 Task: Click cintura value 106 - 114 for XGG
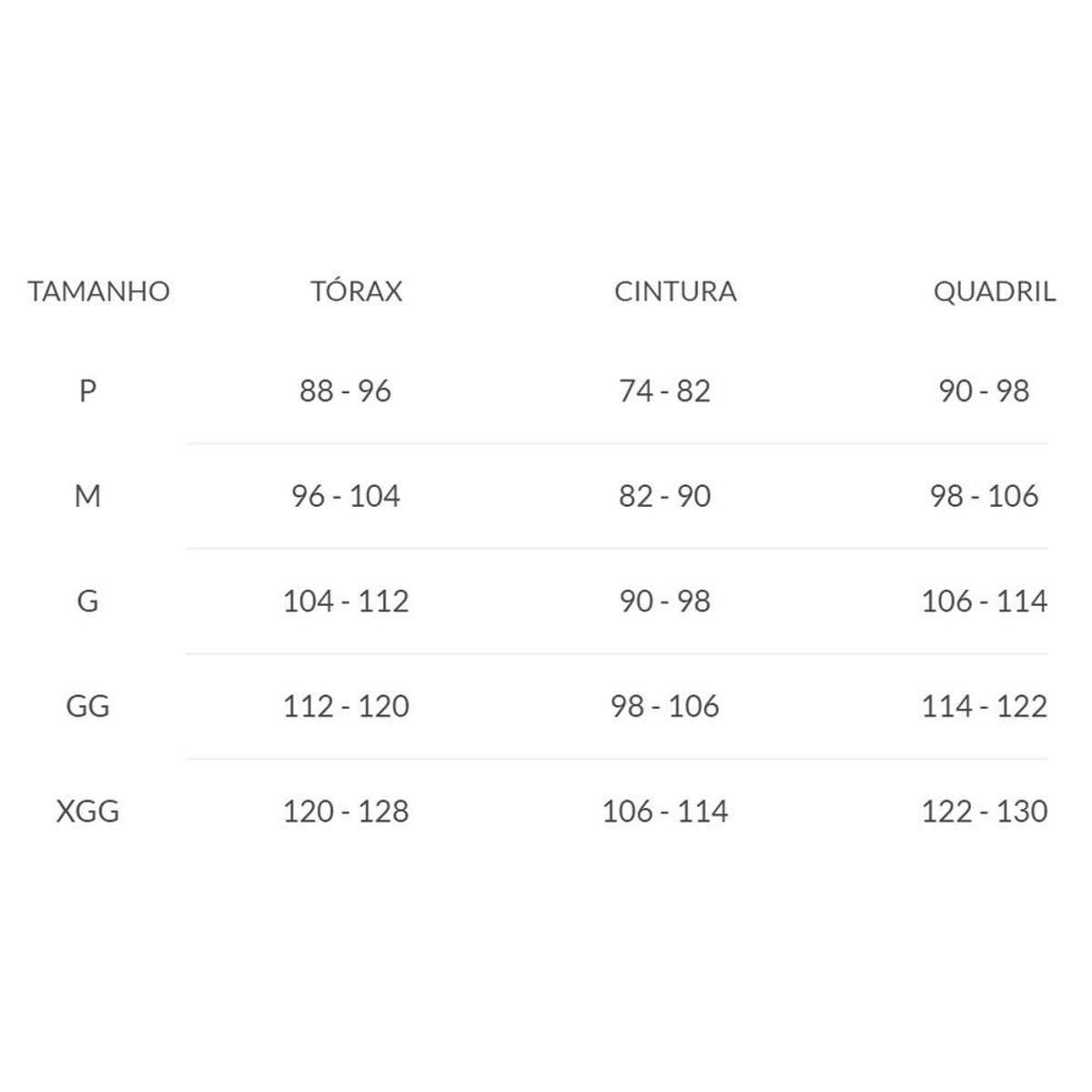[x=664, y=811]
